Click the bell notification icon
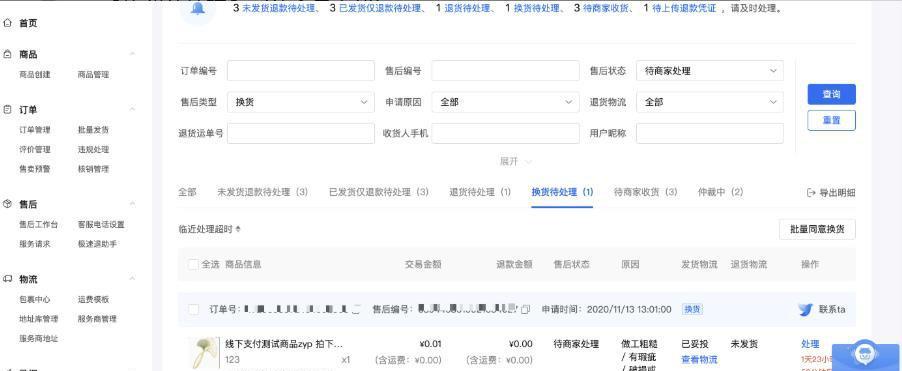This screenshot has width=902, height=371. pos(197,10)
